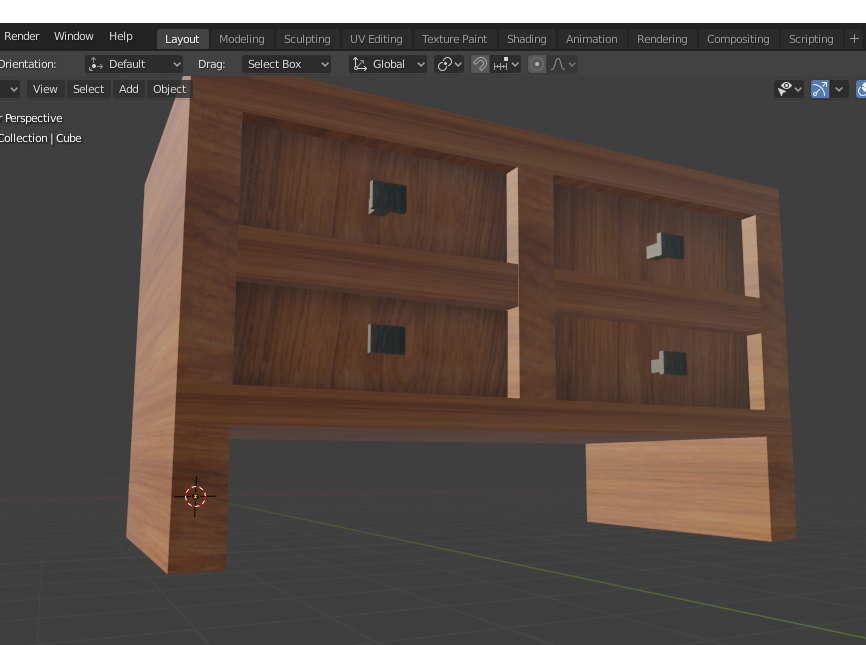The width and height of the screenshot is (866, 645).
Task: Click the 'Perspective' viewport label
Action: [x=33, y=118]
